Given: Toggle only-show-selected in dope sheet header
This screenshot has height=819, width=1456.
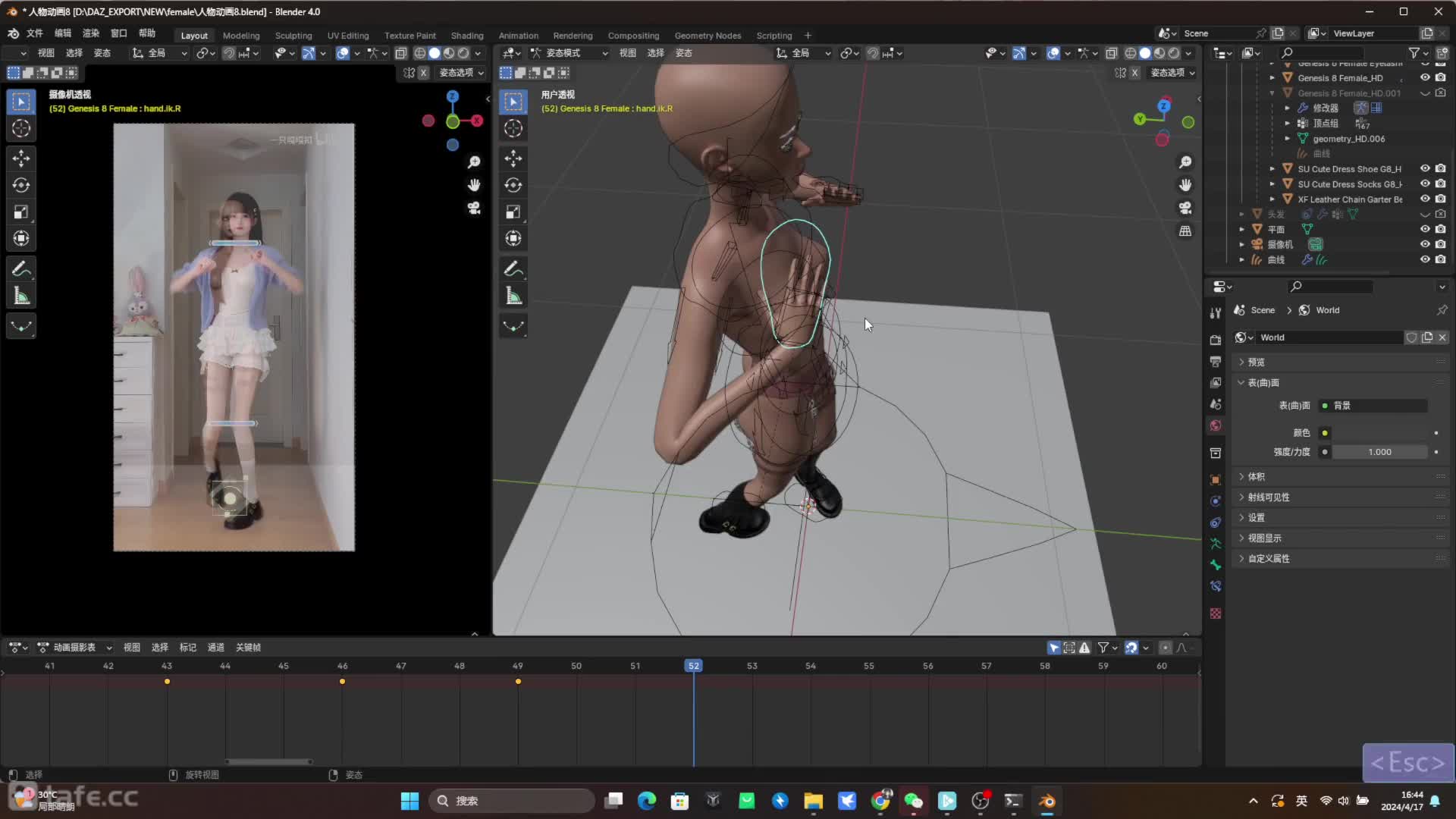Looking at the screenshot, I should (1054, 648).
